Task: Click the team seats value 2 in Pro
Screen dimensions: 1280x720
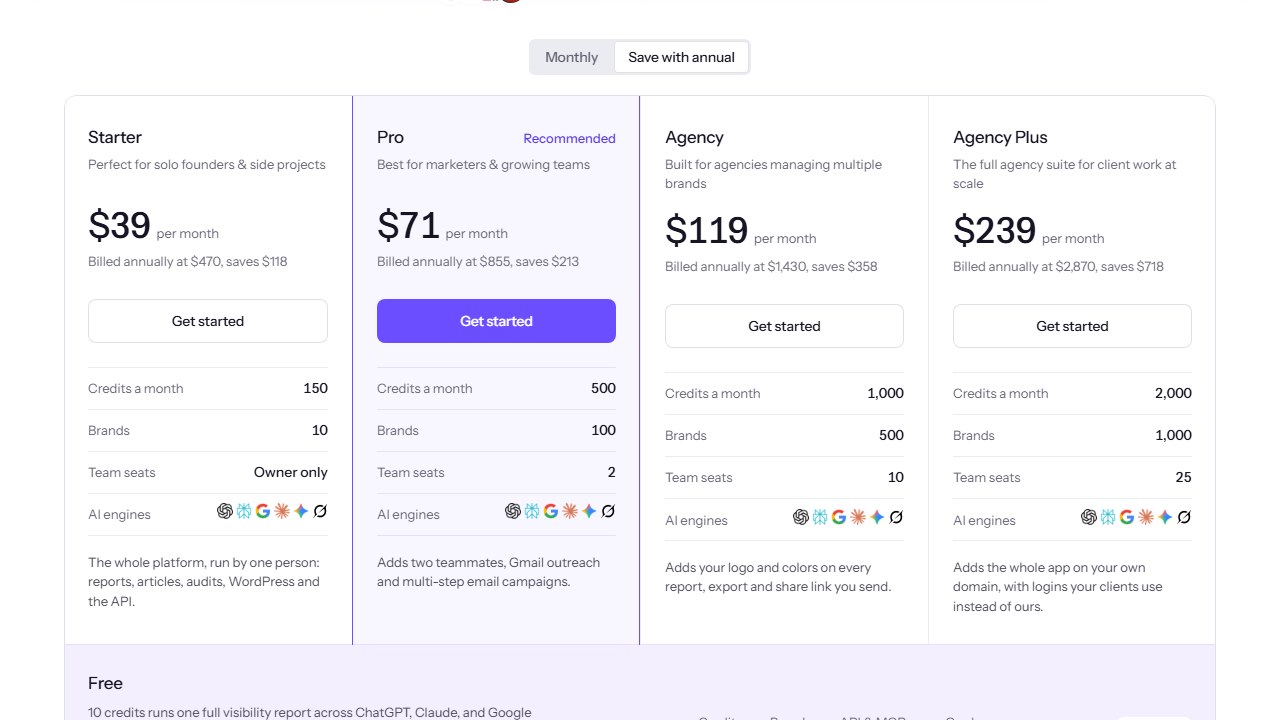Action: coord(611,472)
